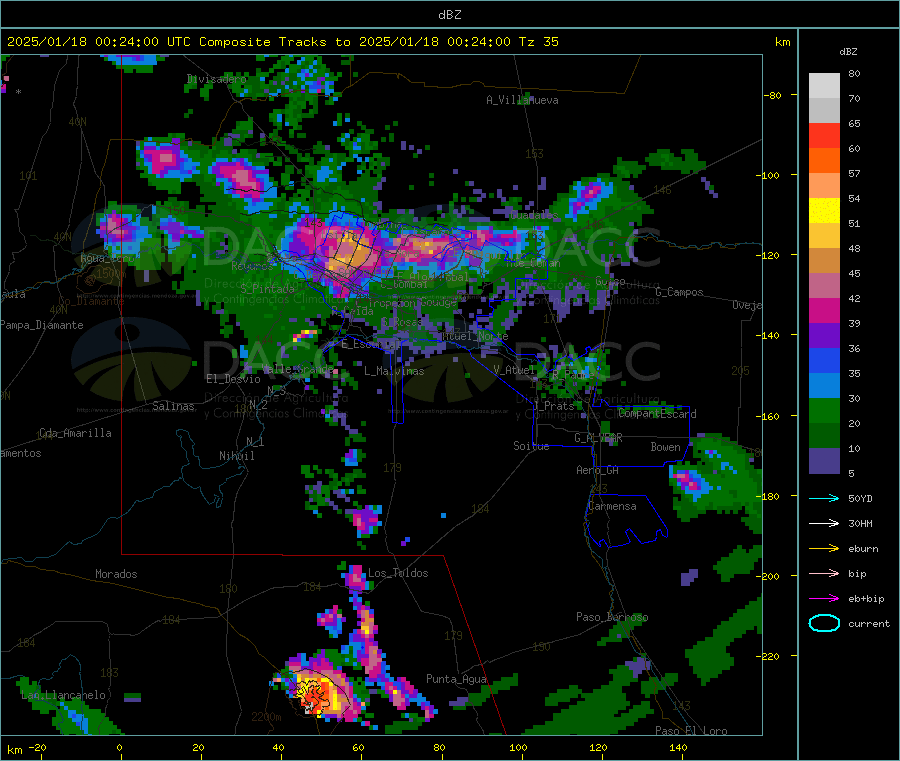This screenshot has width=900, height=761.
Task: Click the white 30HM arrow in the legend
Action: [x=824, y=523]
